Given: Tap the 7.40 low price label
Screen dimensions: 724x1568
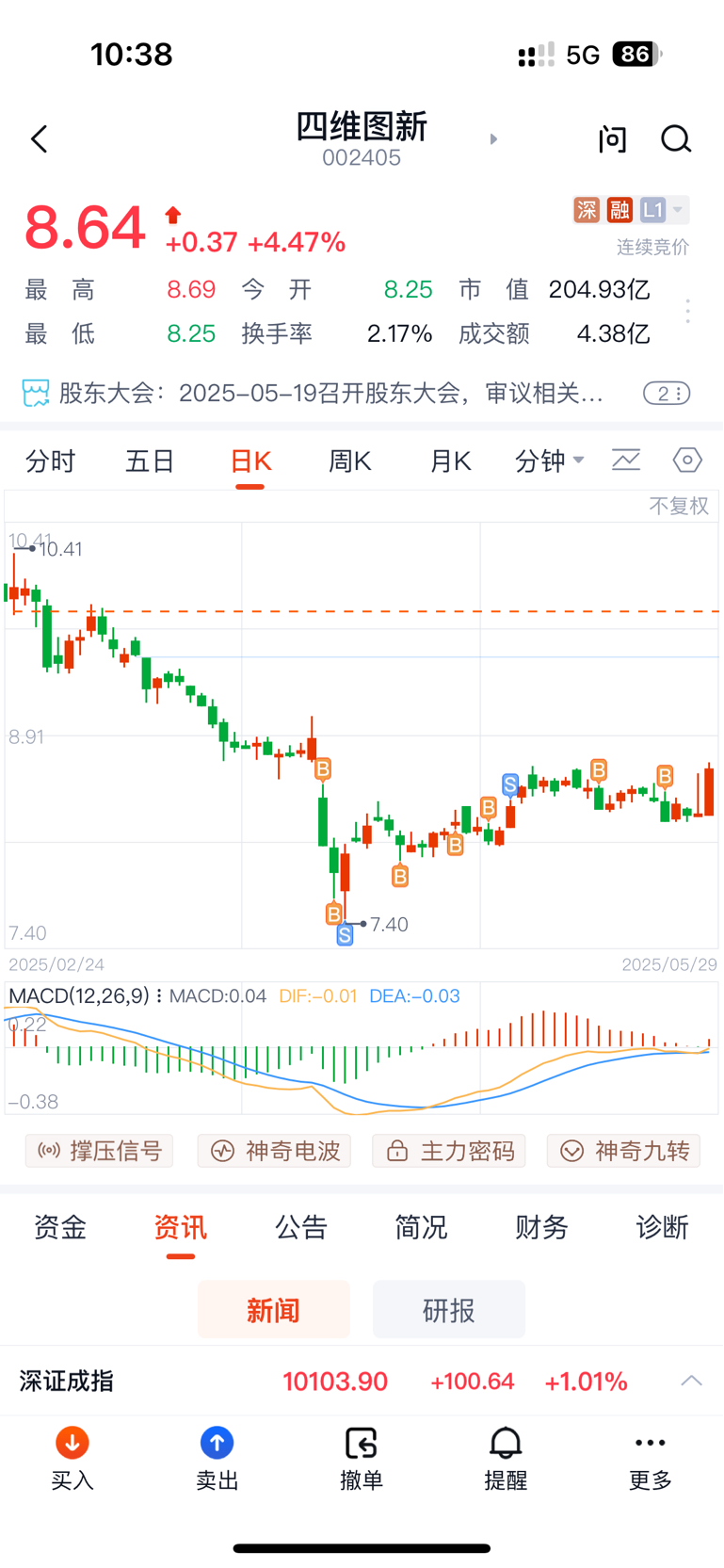Looking at the screenshot, I should click(389, 925).
